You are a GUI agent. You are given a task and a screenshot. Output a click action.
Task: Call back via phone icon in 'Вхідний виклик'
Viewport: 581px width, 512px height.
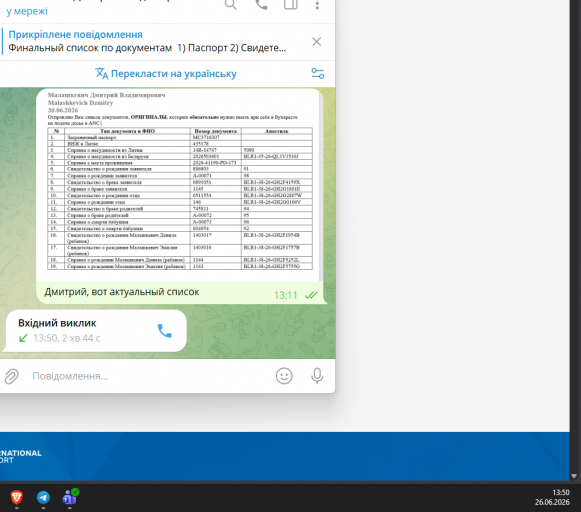pyautogui.click(x=165, y=331)
